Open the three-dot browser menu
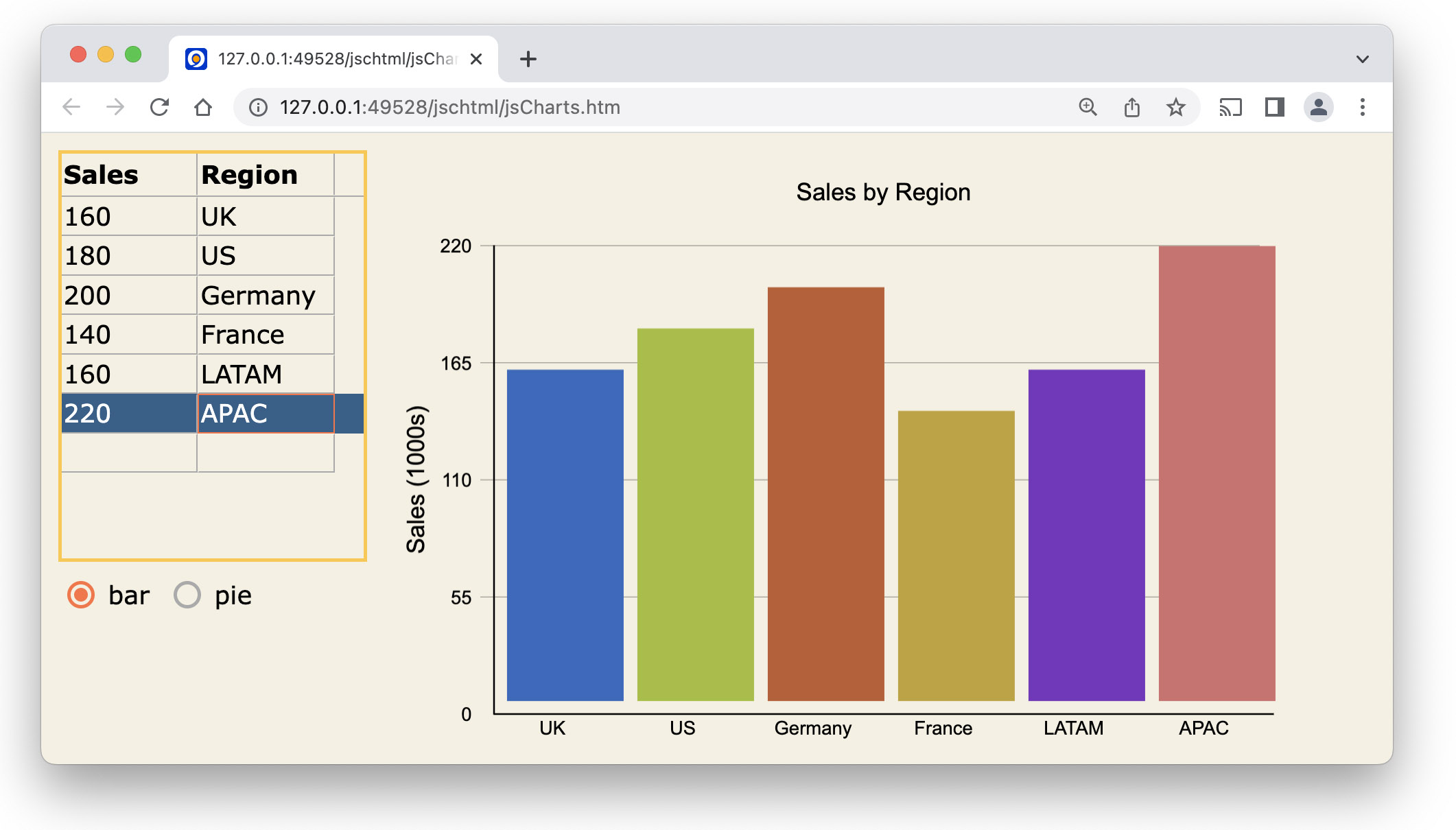The height and width of the screenshot is (830, 1456). click(1363, 107)
